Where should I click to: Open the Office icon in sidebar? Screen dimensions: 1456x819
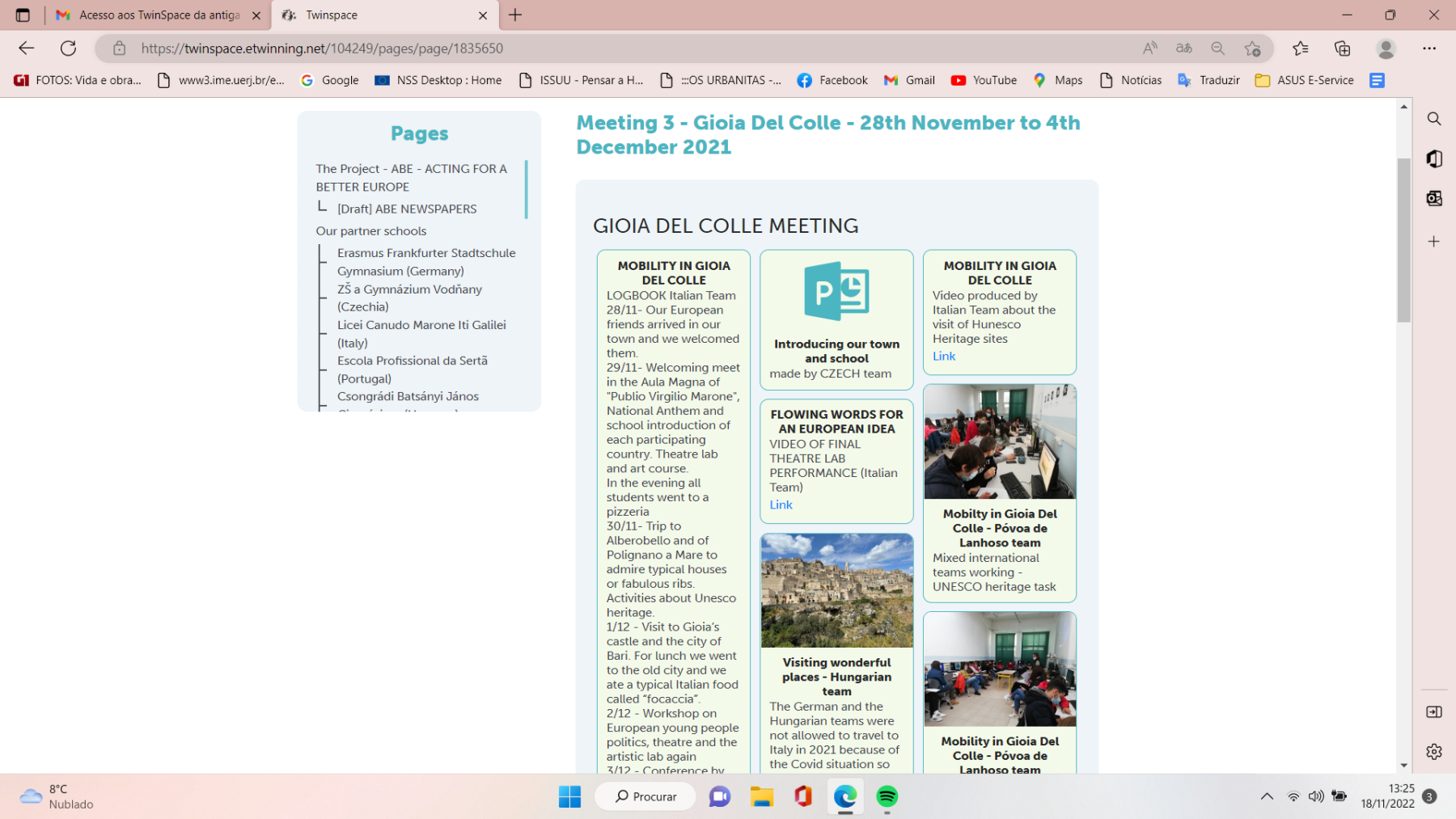1434,158
